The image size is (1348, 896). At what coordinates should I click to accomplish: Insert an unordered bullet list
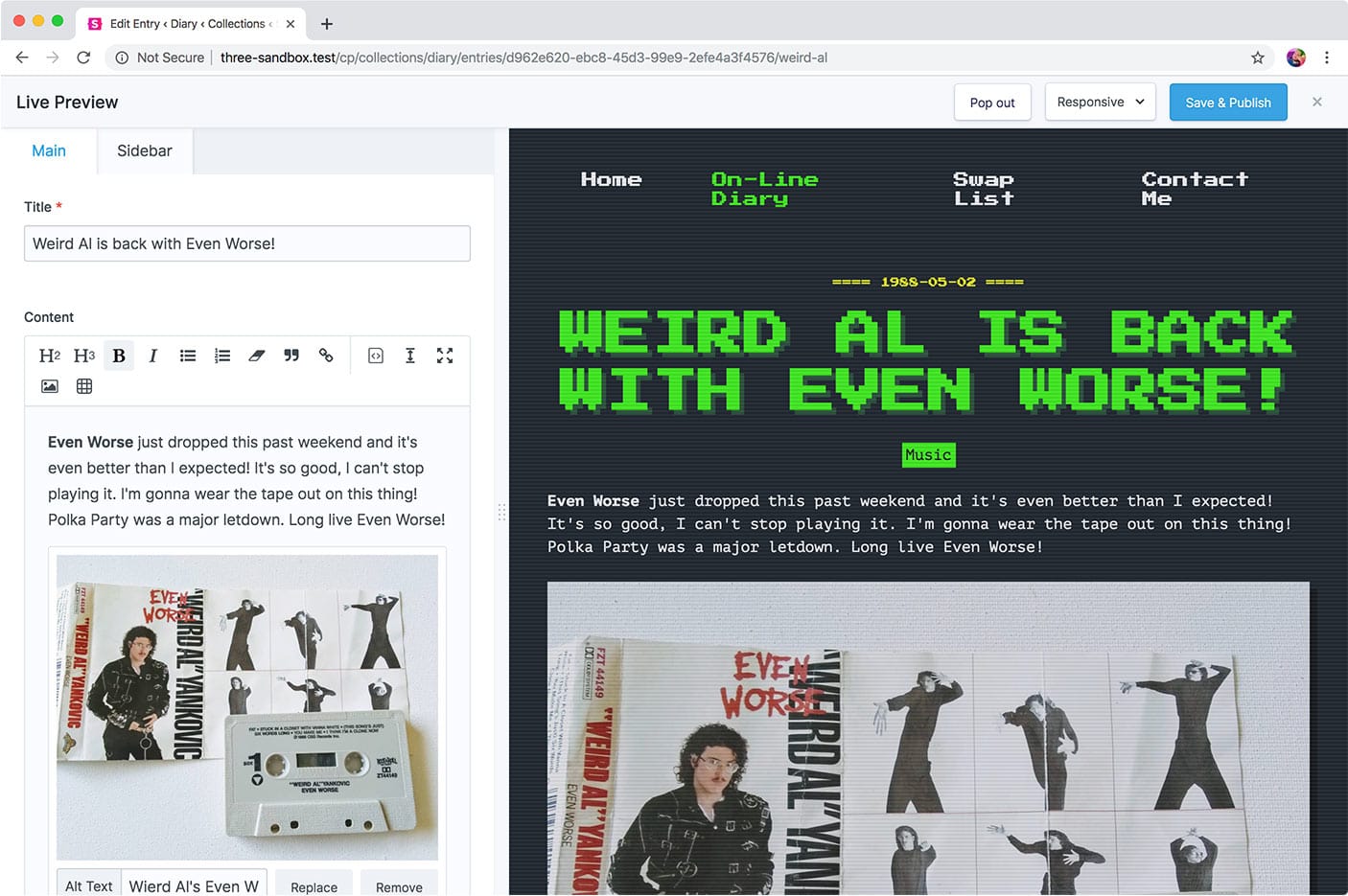188,356
